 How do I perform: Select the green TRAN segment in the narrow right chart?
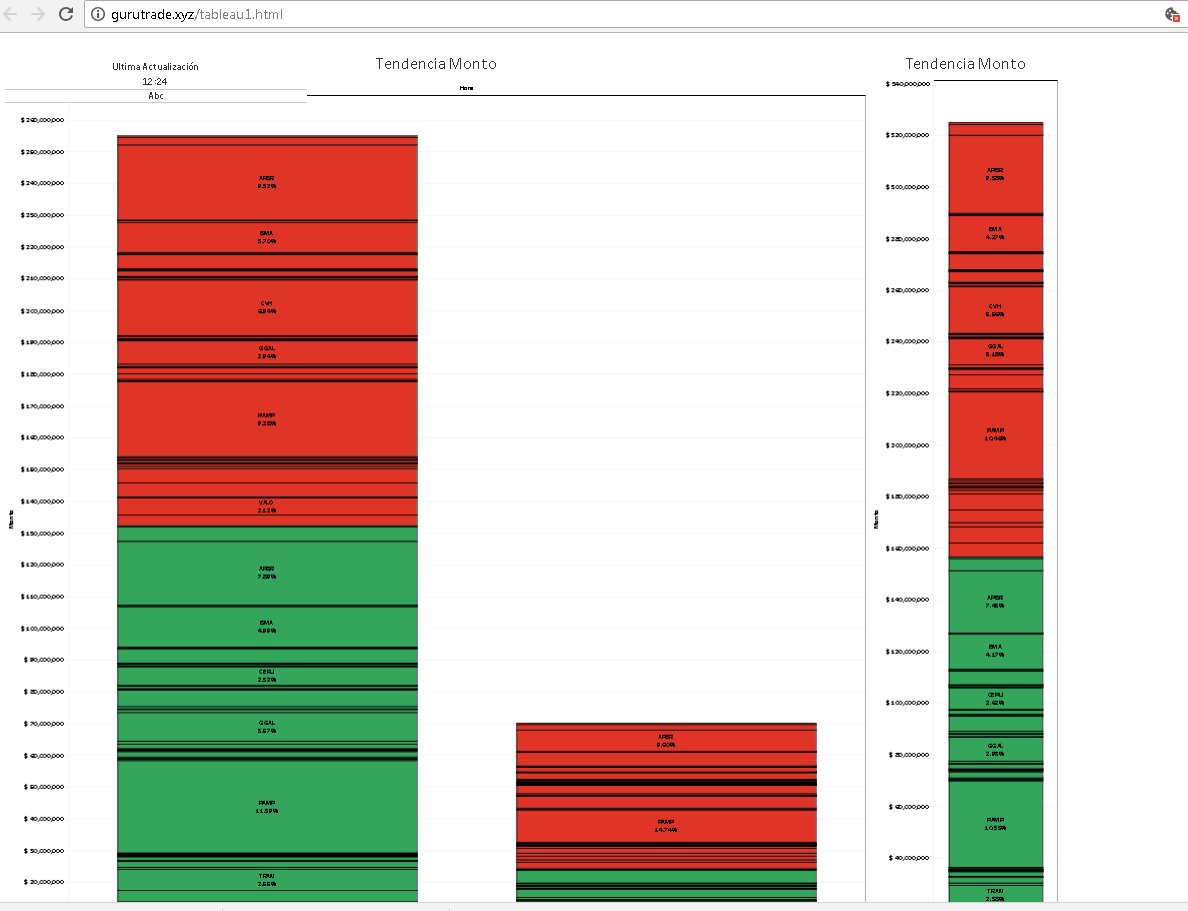(996, 894)
